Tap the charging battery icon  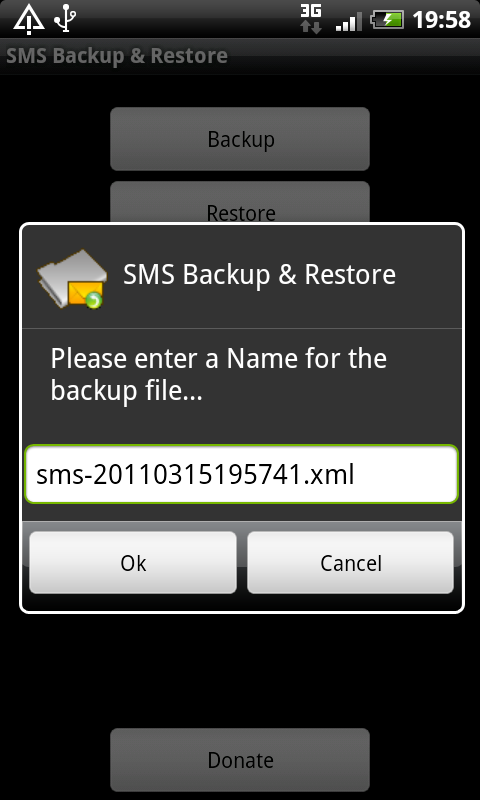point(387,20)
